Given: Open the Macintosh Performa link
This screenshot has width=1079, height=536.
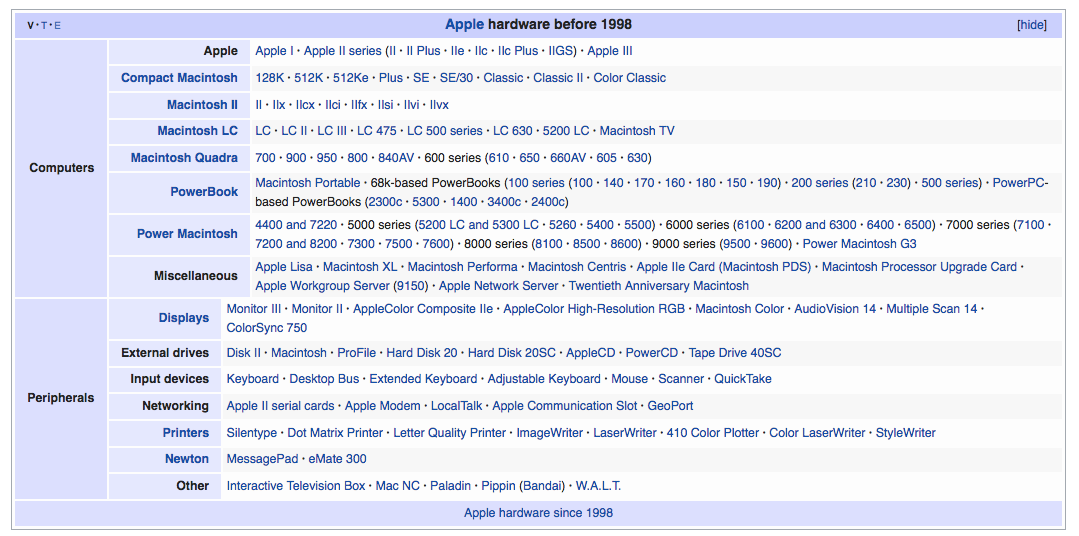Looking at the screenshot, I should 462,266.
